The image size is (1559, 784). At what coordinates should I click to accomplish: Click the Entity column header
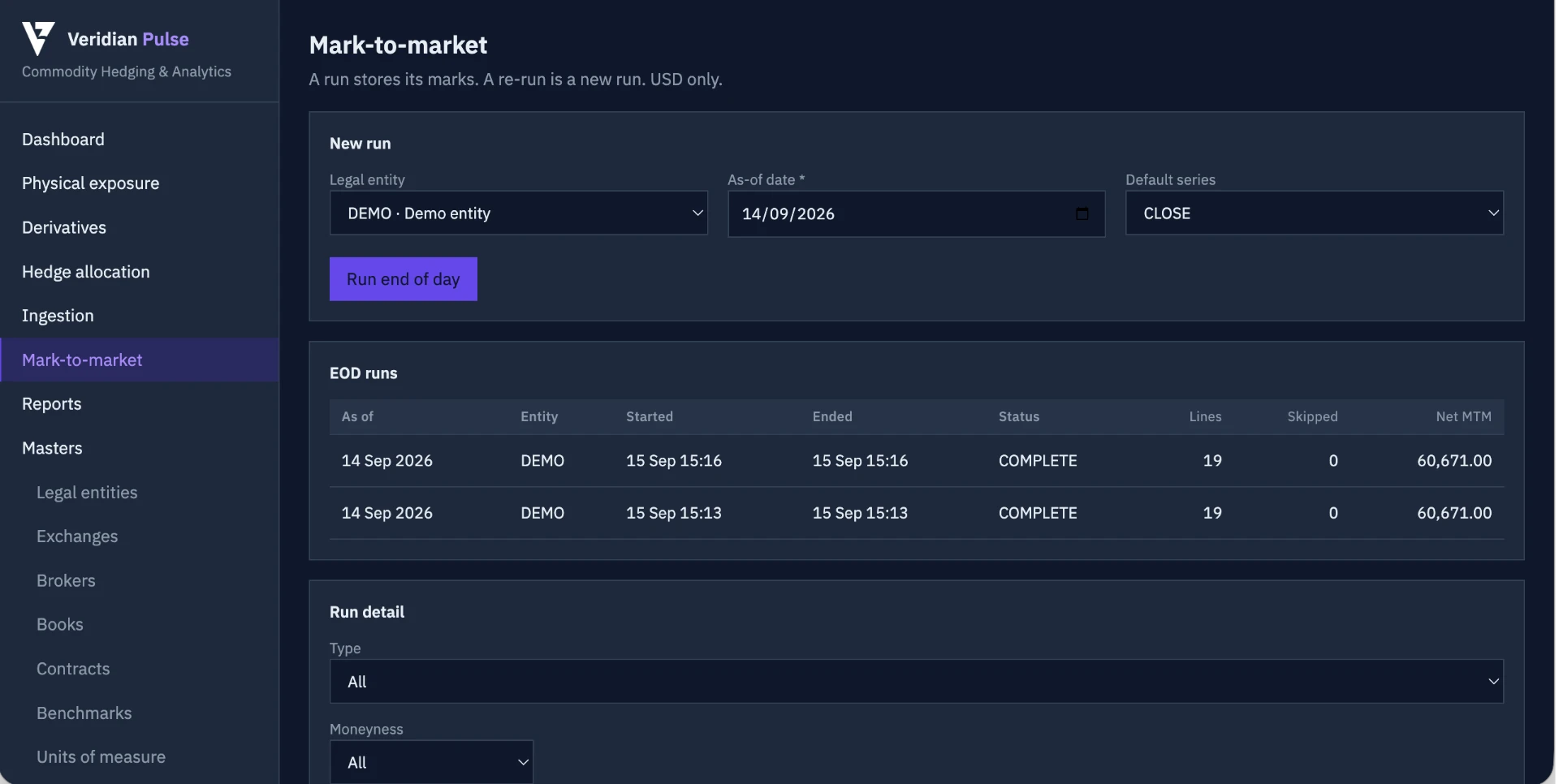click(539, 416)
